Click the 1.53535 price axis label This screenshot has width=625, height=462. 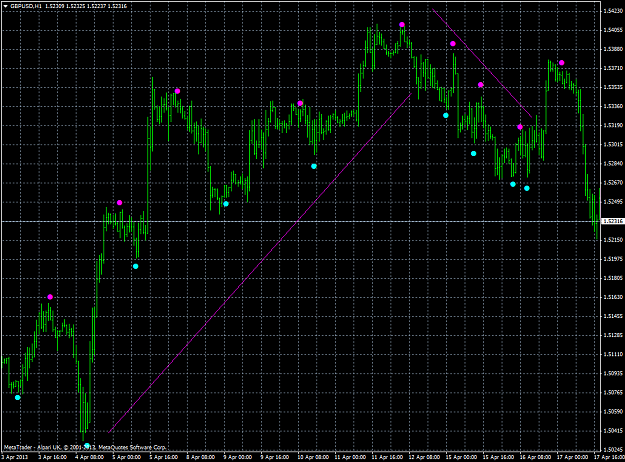613,87
